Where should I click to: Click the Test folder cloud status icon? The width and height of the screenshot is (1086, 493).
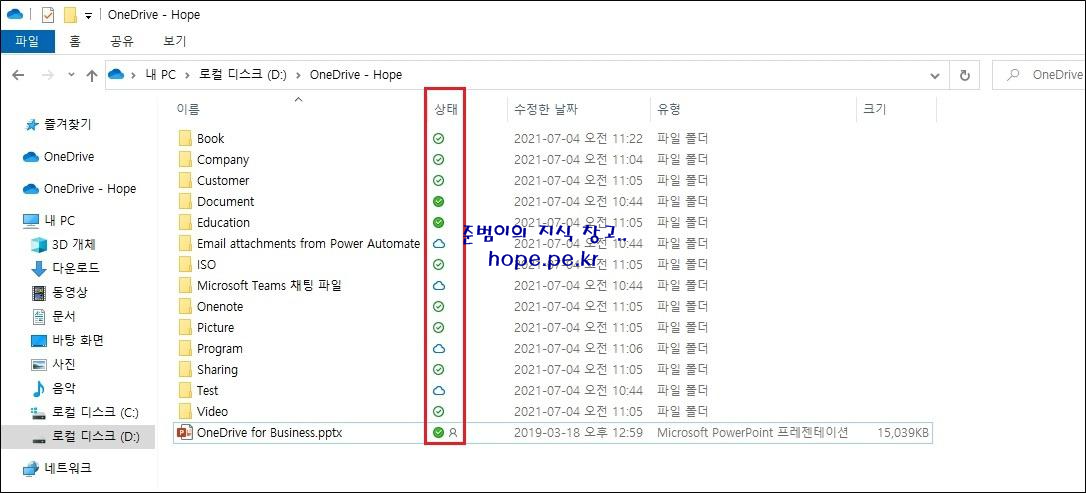(438, 391)
